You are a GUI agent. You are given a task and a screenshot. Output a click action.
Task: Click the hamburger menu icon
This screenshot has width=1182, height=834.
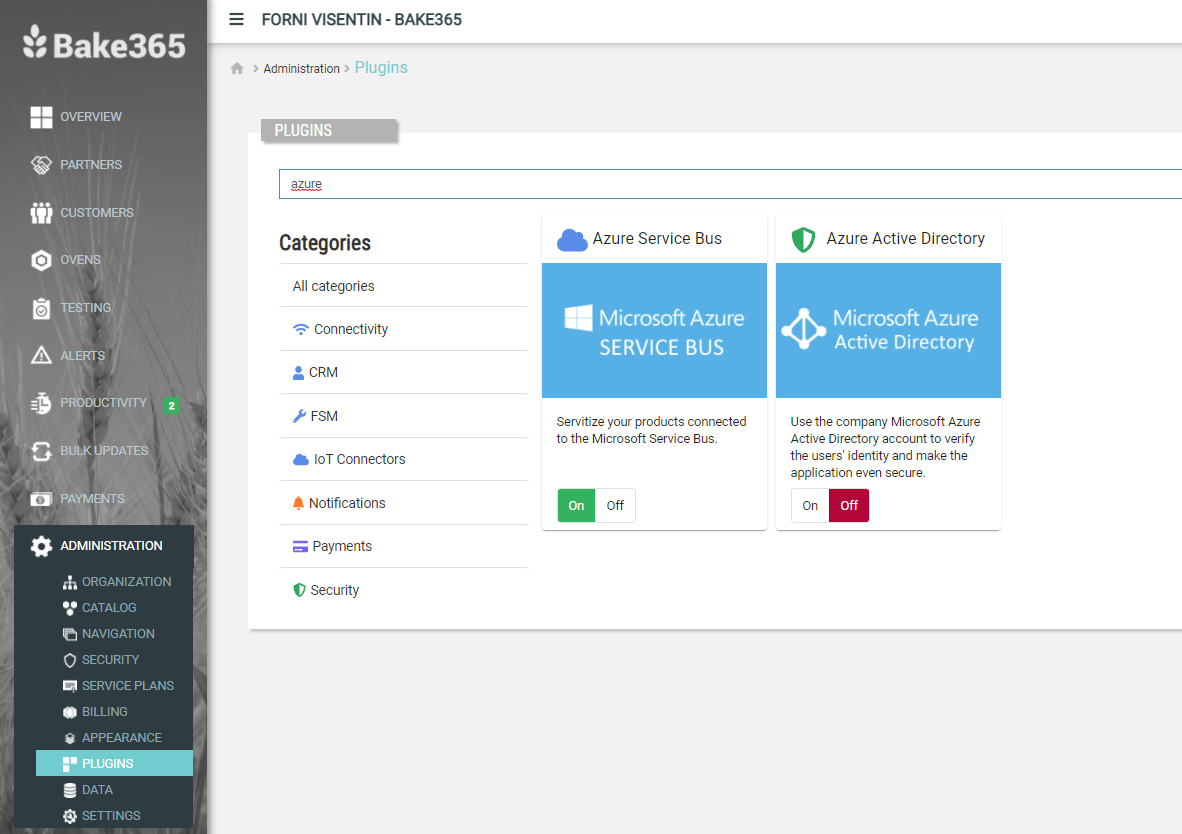coord(236,19)
